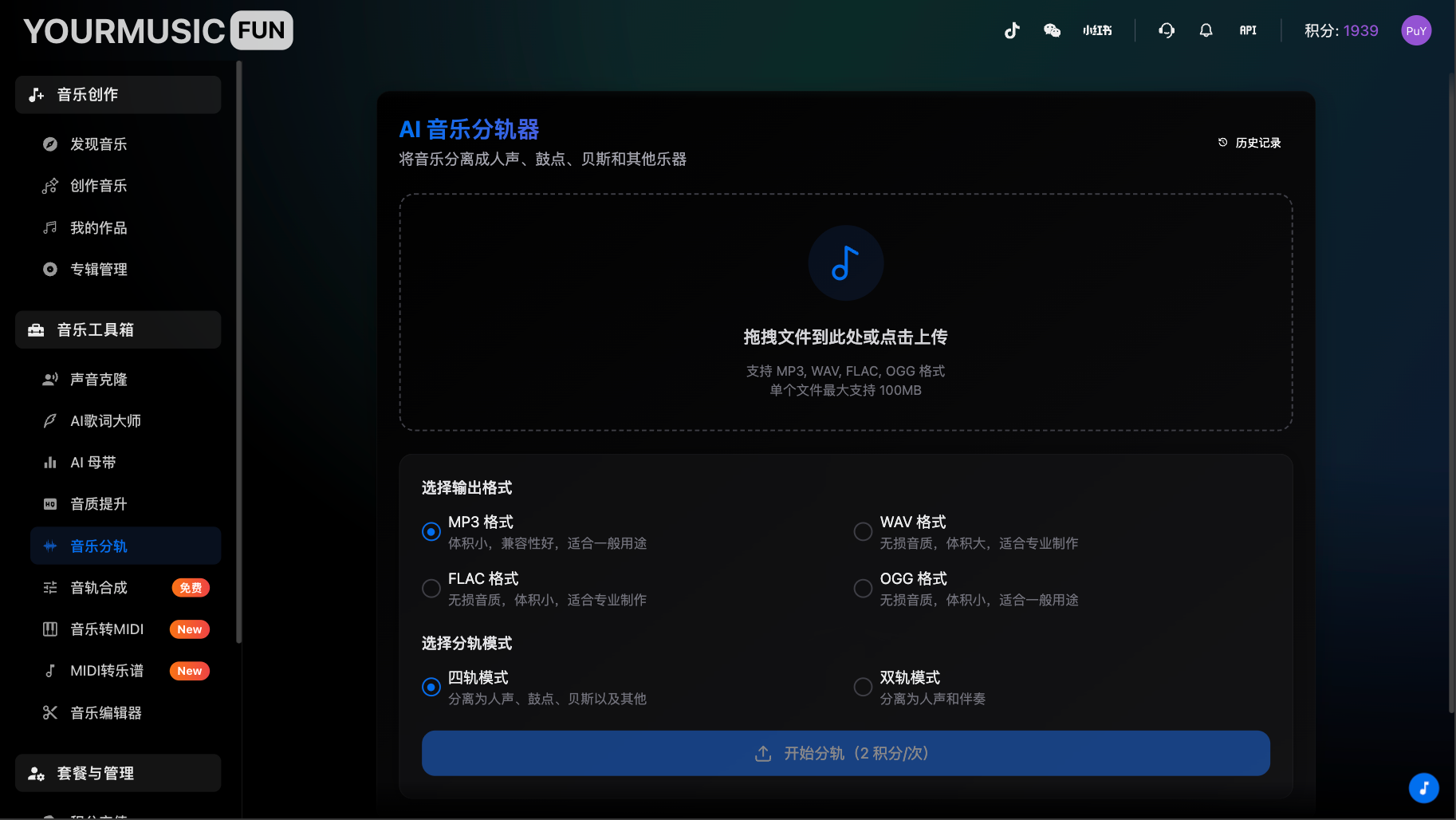Open 音质提升 tool

(125, 504)
